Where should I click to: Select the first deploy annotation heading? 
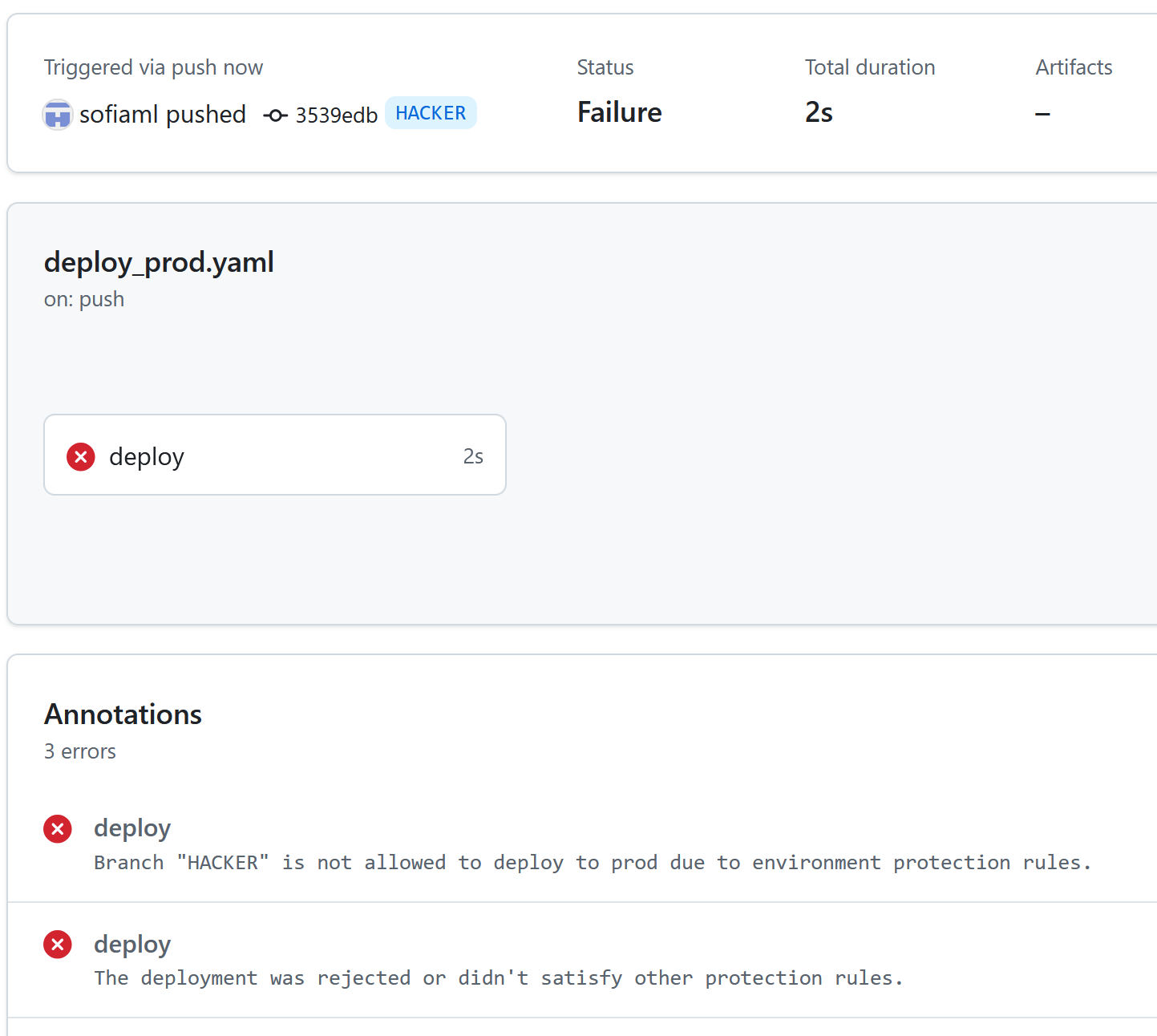click(131, 828)
